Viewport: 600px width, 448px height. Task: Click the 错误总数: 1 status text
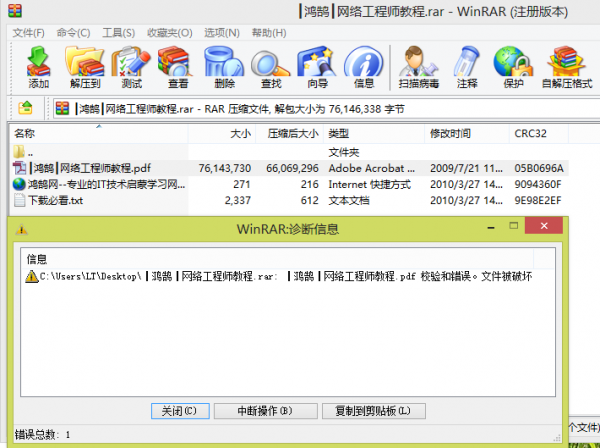(42, 435)
